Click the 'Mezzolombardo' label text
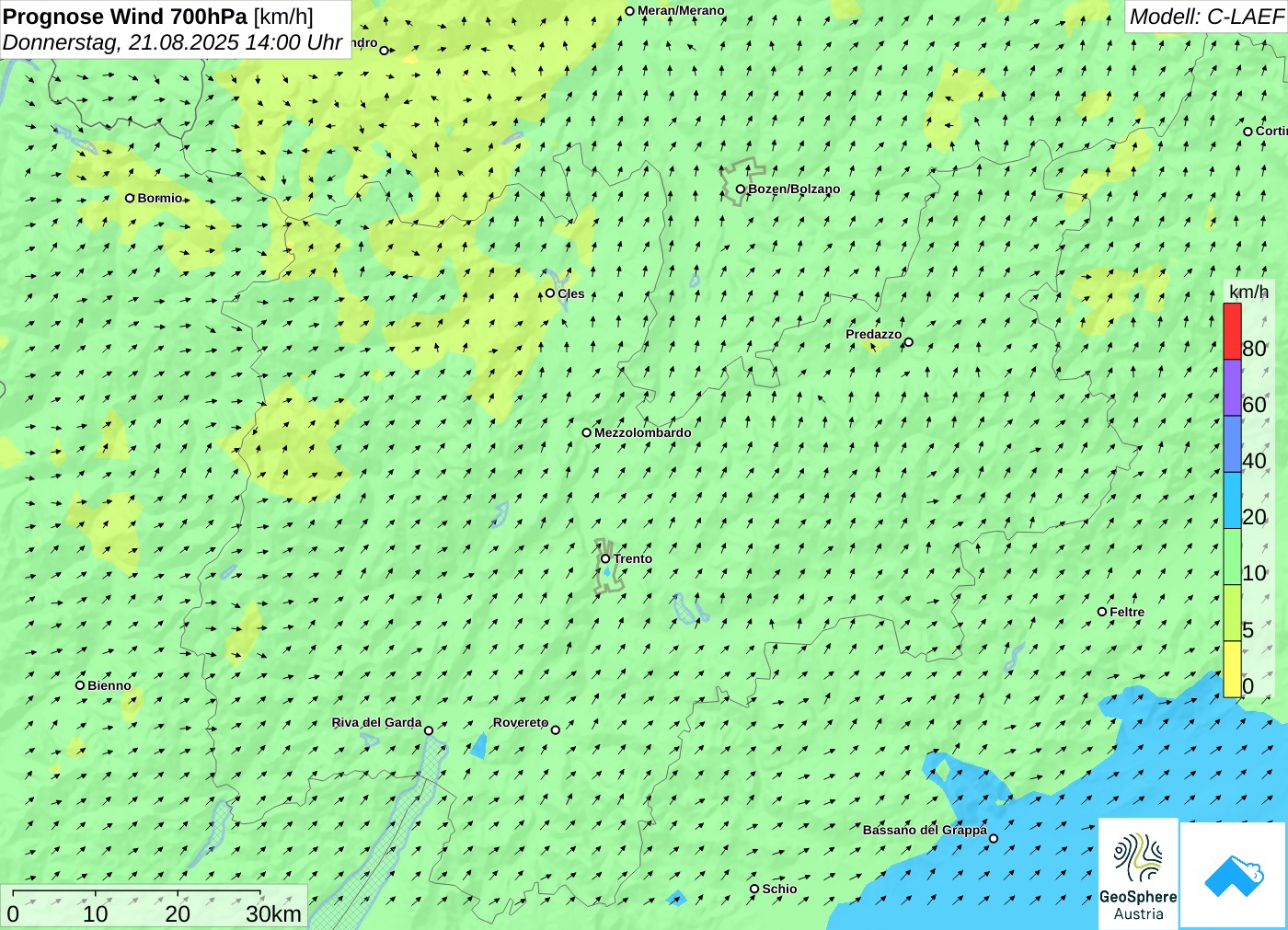 pos(642,432)
